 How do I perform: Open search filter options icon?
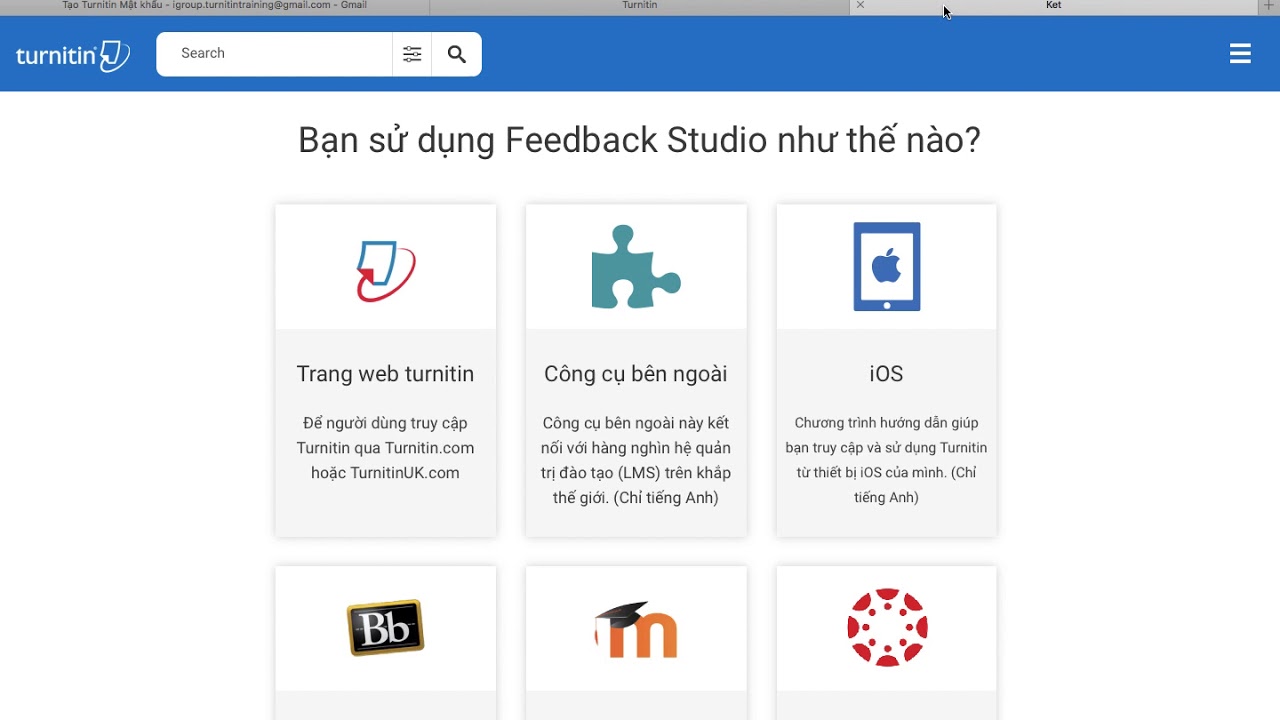[412, 54]
